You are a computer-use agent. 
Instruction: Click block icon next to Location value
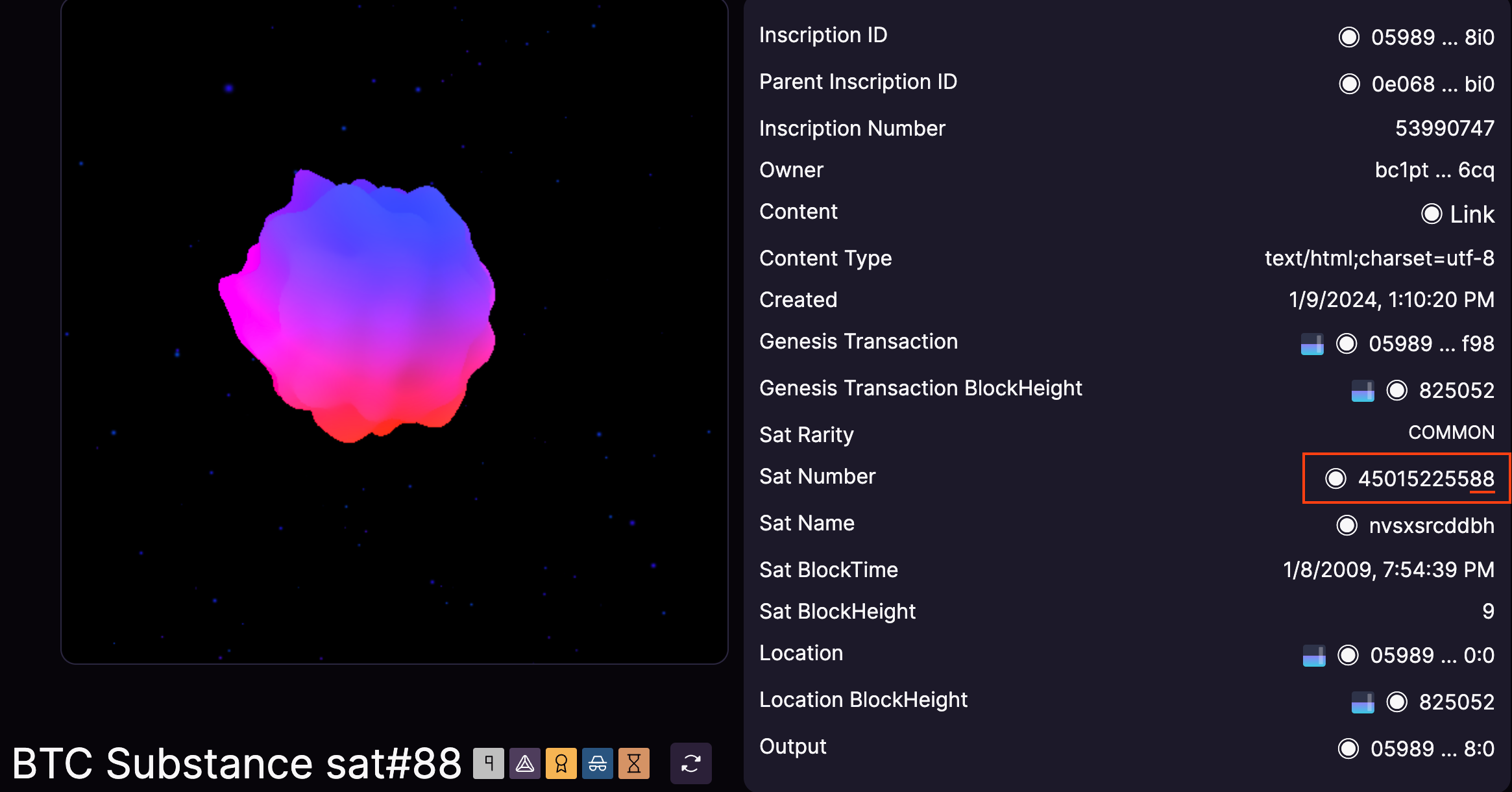1314,656
